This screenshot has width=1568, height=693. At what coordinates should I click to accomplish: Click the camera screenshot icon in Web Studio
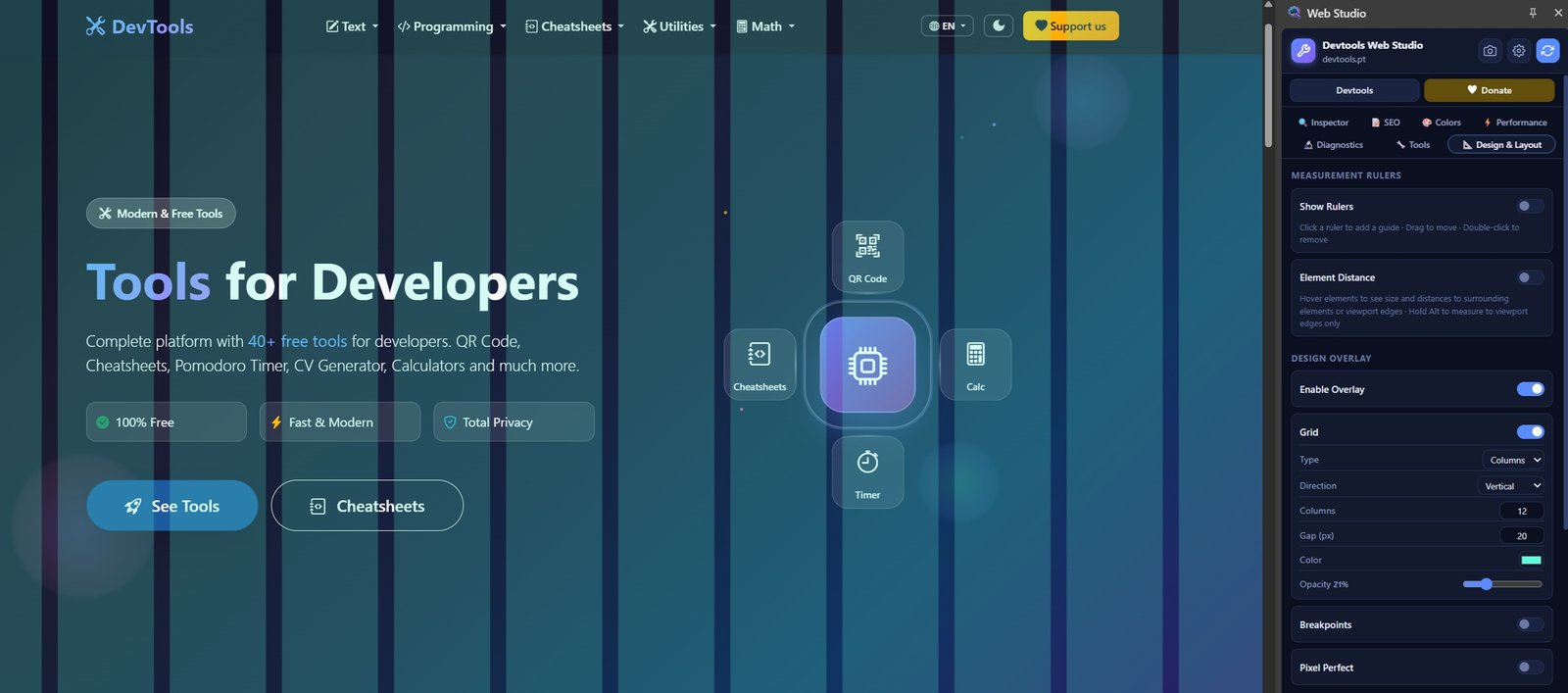click(1490, 51)
